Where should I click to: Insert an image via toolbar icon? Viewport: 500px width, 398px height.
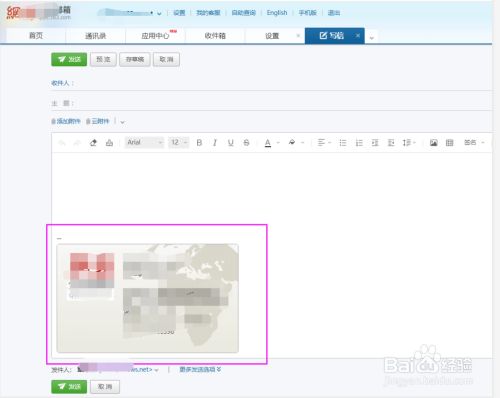(x=433, y=143)
